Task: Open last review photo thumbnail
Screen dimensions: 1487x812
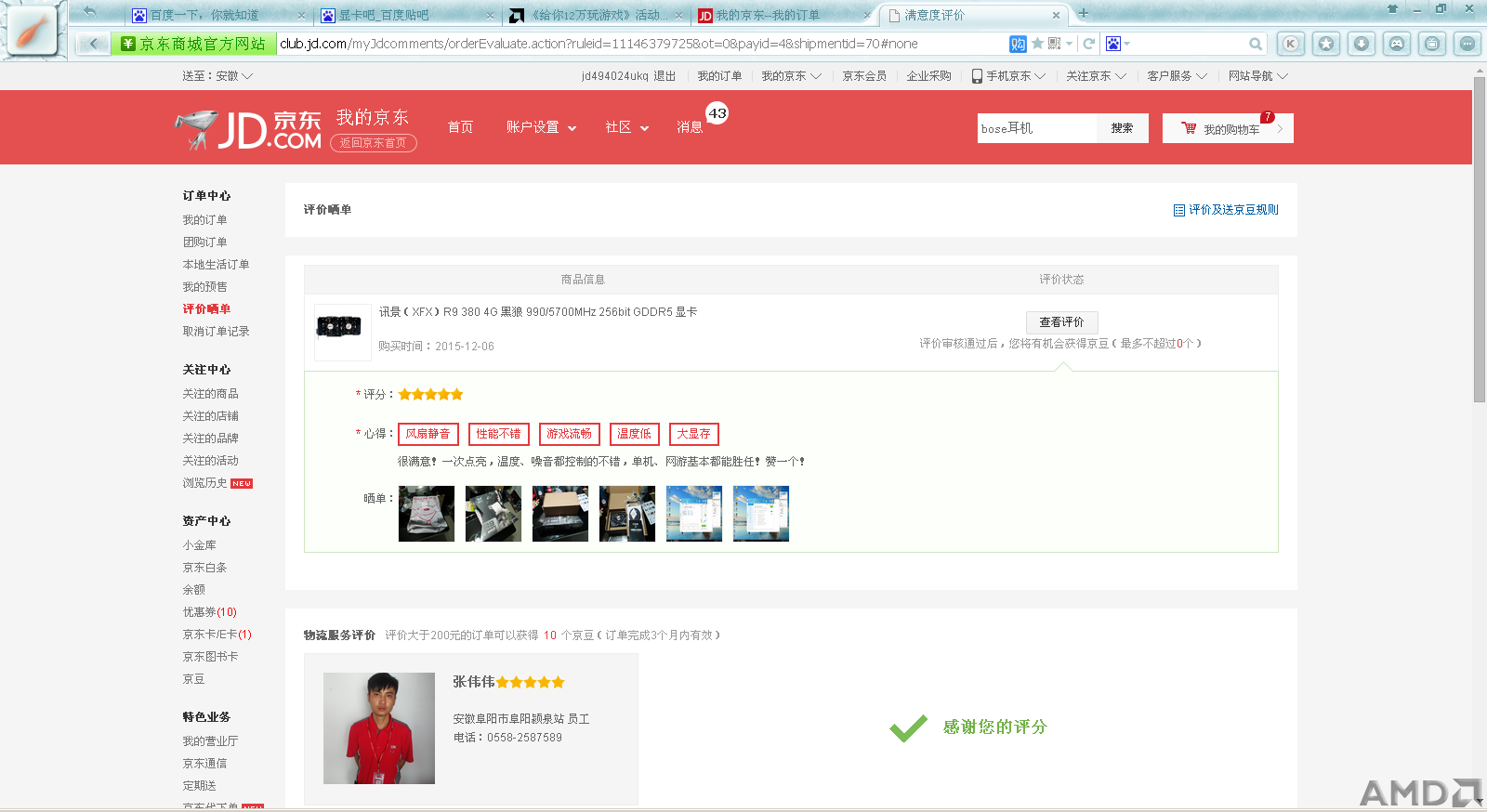Action: coord(761,514)
